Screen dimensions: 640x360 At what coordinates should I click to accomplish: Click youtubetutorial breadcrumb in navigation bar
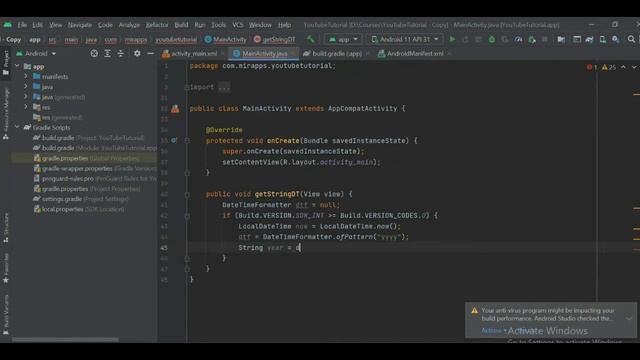coord(176,39)
